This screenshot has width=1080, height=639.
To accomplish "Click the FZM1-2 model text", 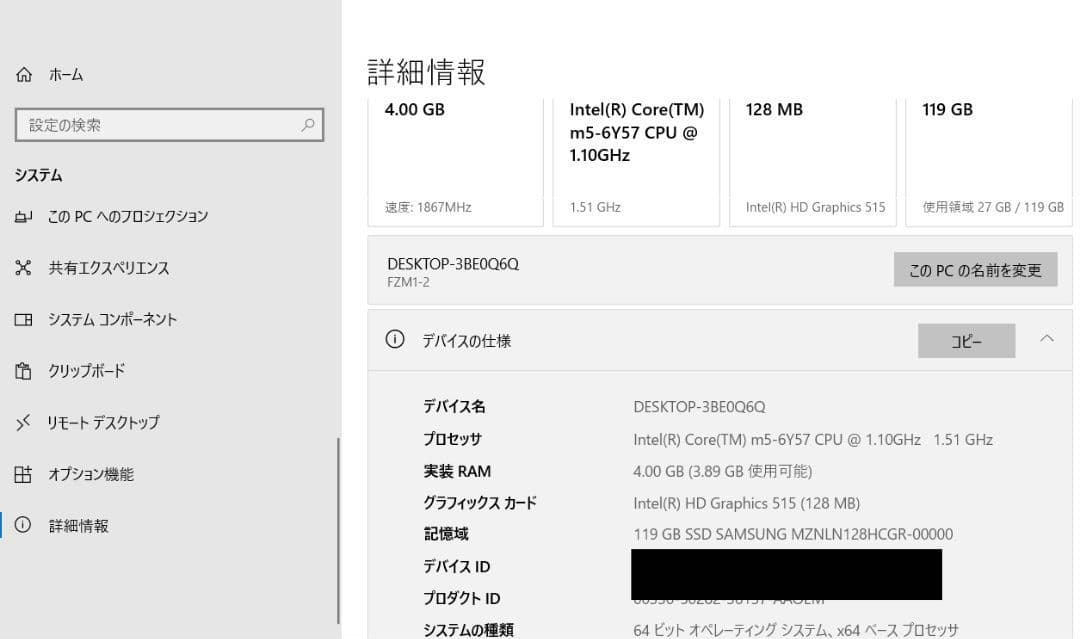I will (408, 282).
